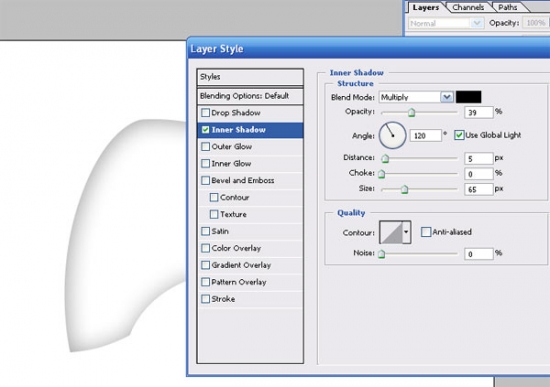Switch to the Layers tab
The image size is (550, 387).
[x=425, y=7]
